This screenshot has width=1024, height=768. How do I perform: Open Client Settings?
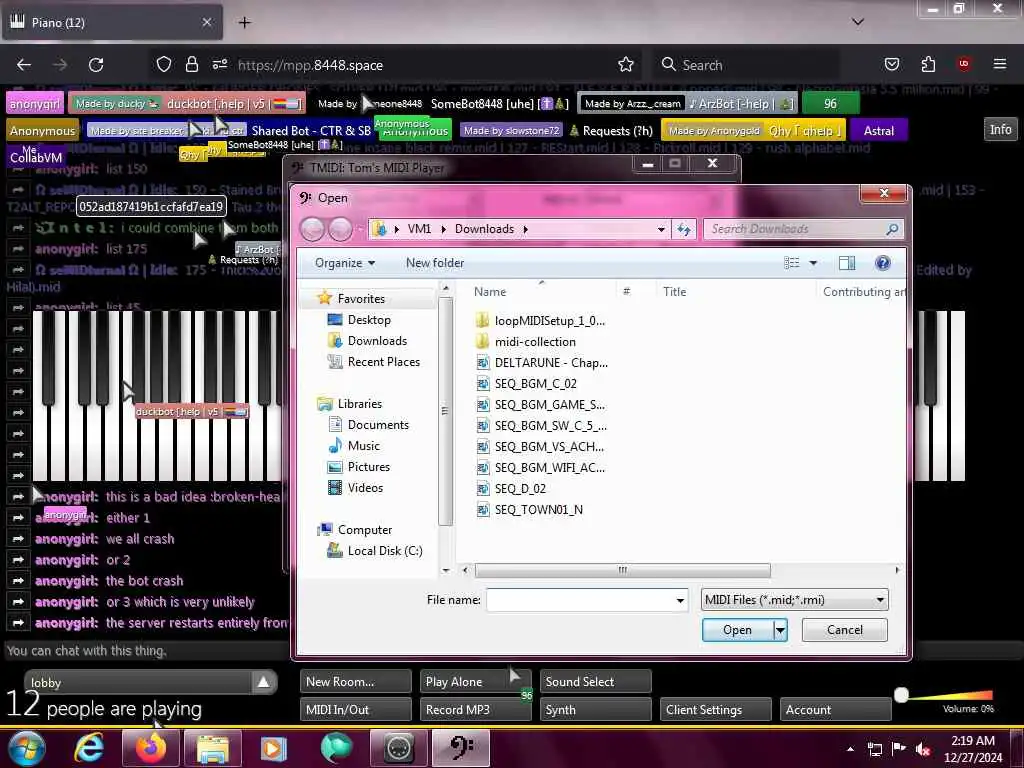click(x=715, y=709)
